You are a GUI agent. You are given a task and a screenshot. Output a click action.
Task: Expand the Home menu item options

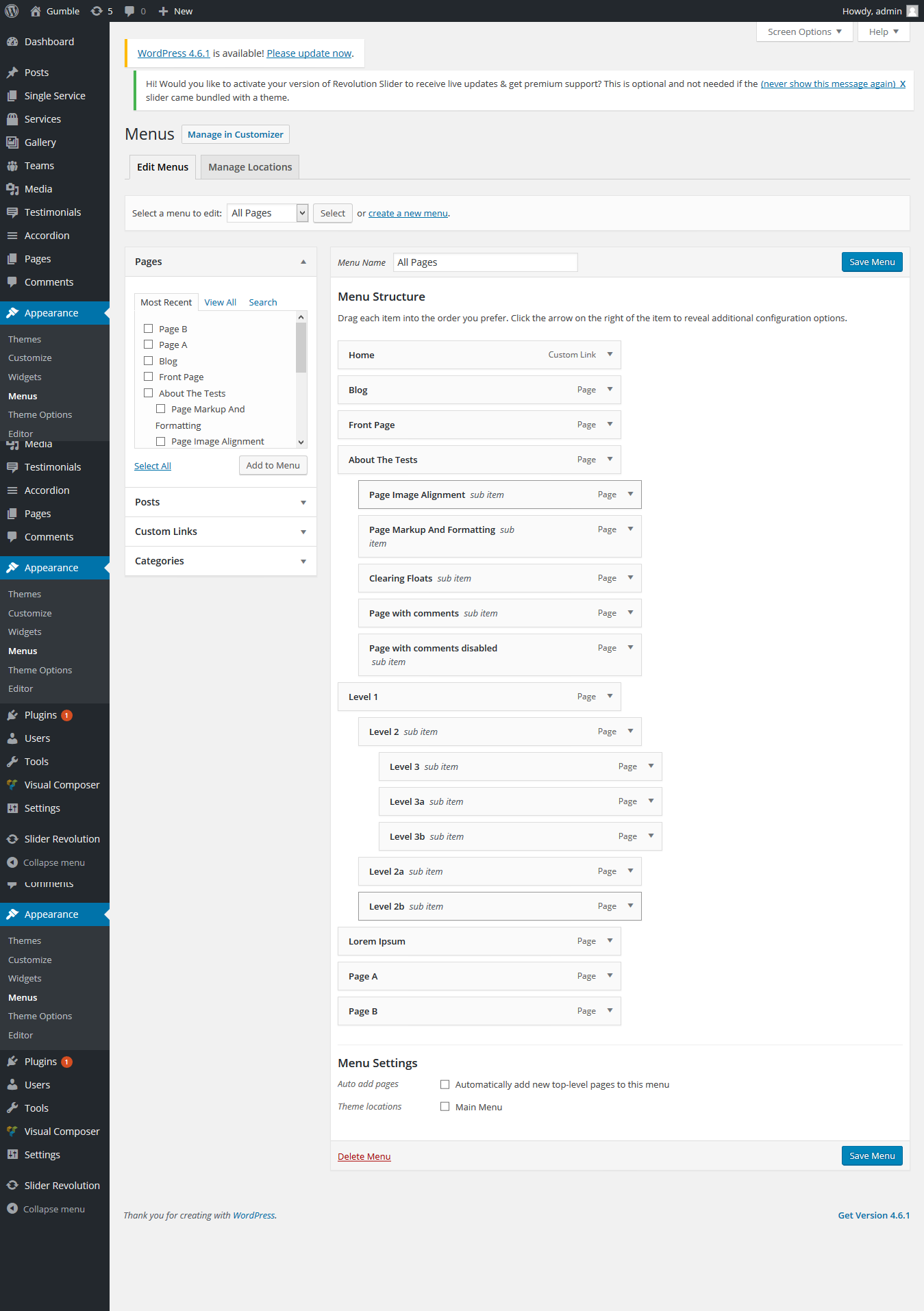[x=610, y=355]
